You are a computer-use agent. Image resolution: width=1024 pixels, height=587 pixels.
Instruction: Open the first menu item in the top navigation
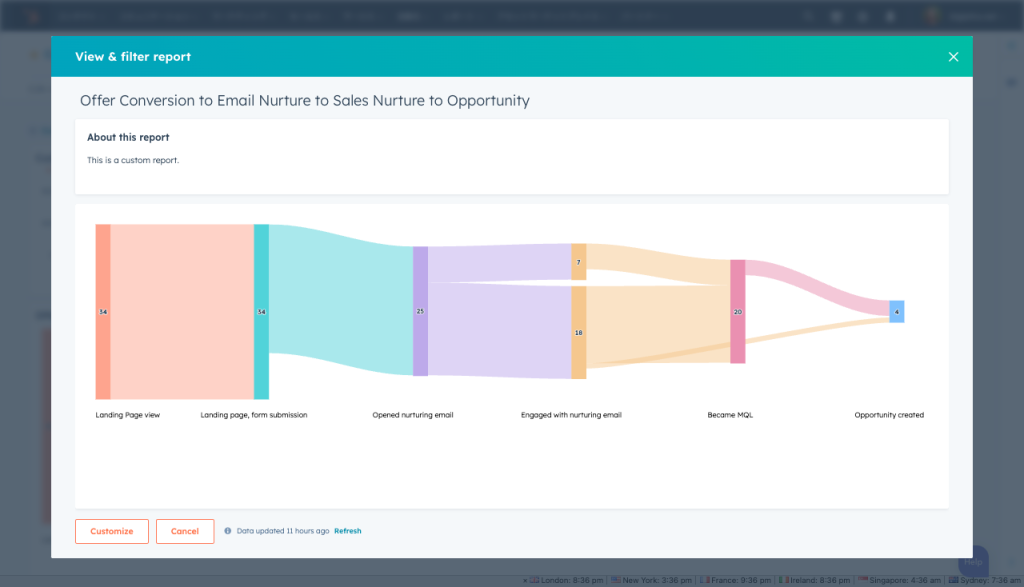click(78, 15)
